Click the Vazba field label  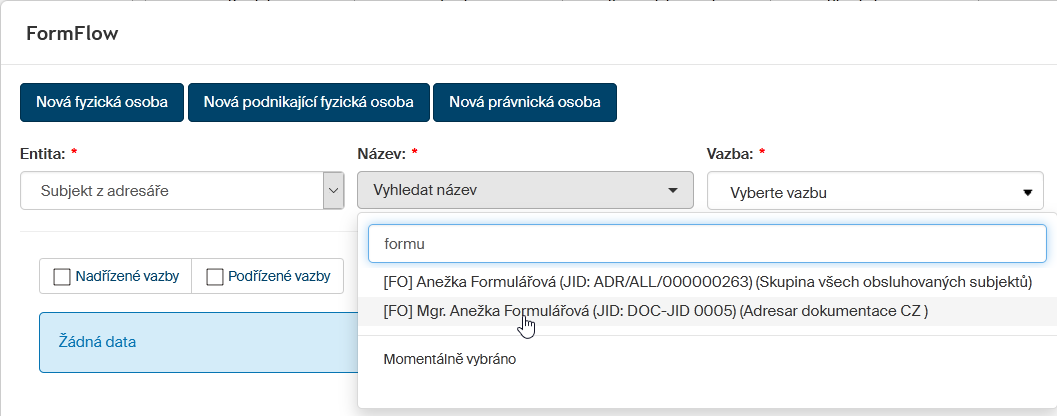tap(730, 153)
